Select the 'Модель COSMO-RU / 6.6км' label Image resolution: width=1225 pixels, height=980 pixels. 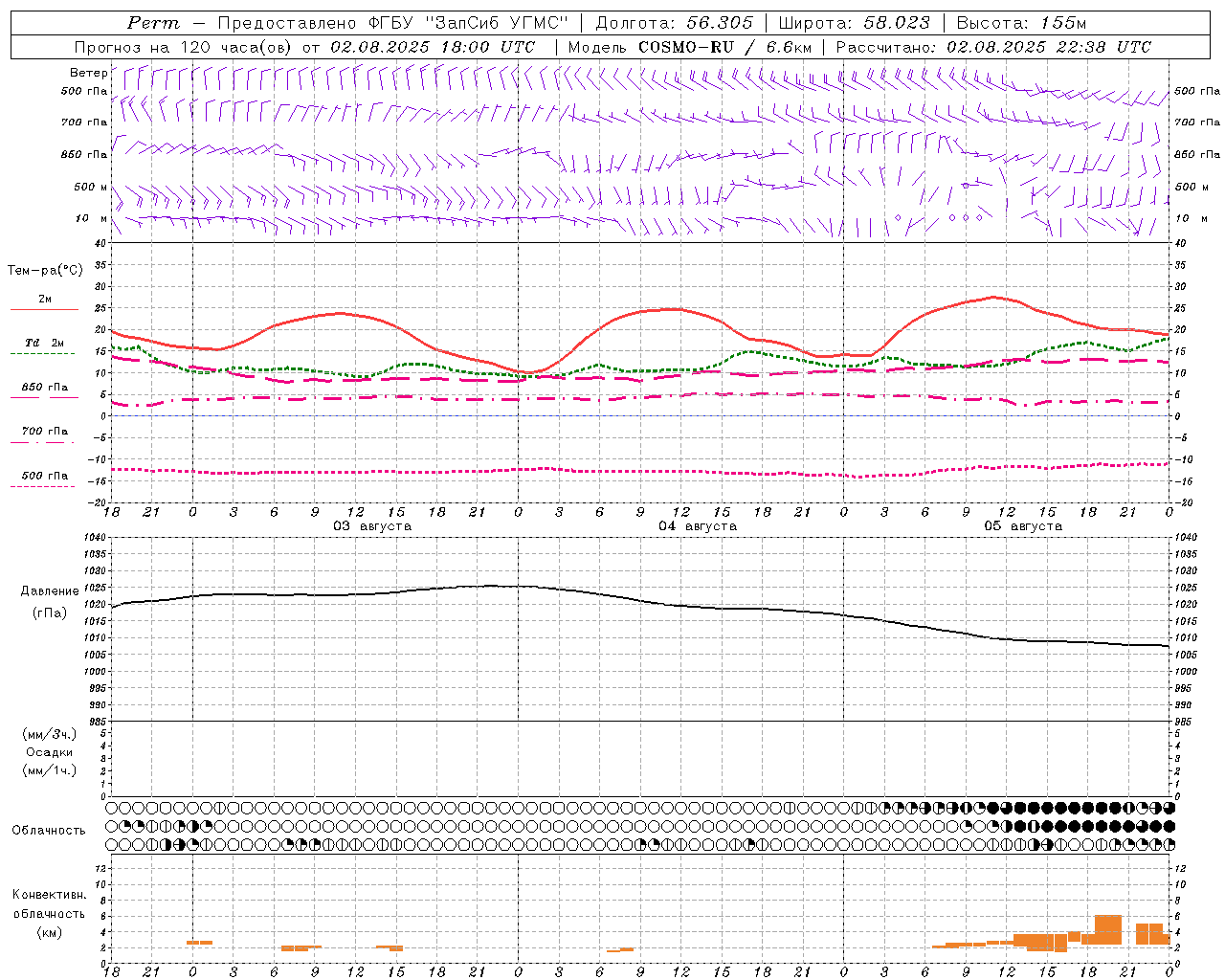pyautogui.click(x=689, y=47)
